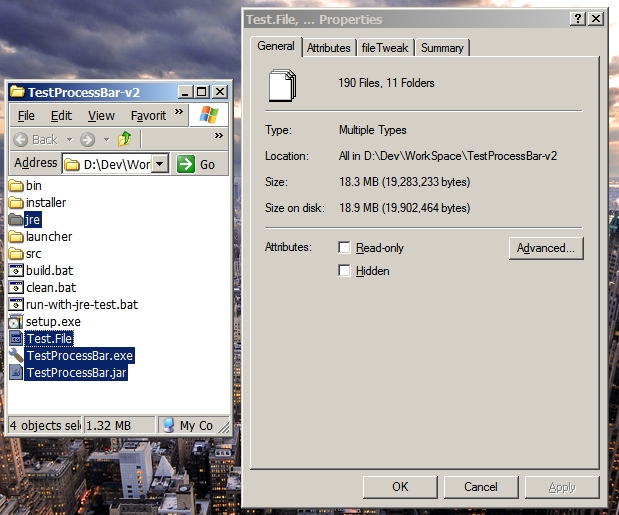
Task: Select the TestProcessBar.exe wrench icon
Action: coord(16,356)
